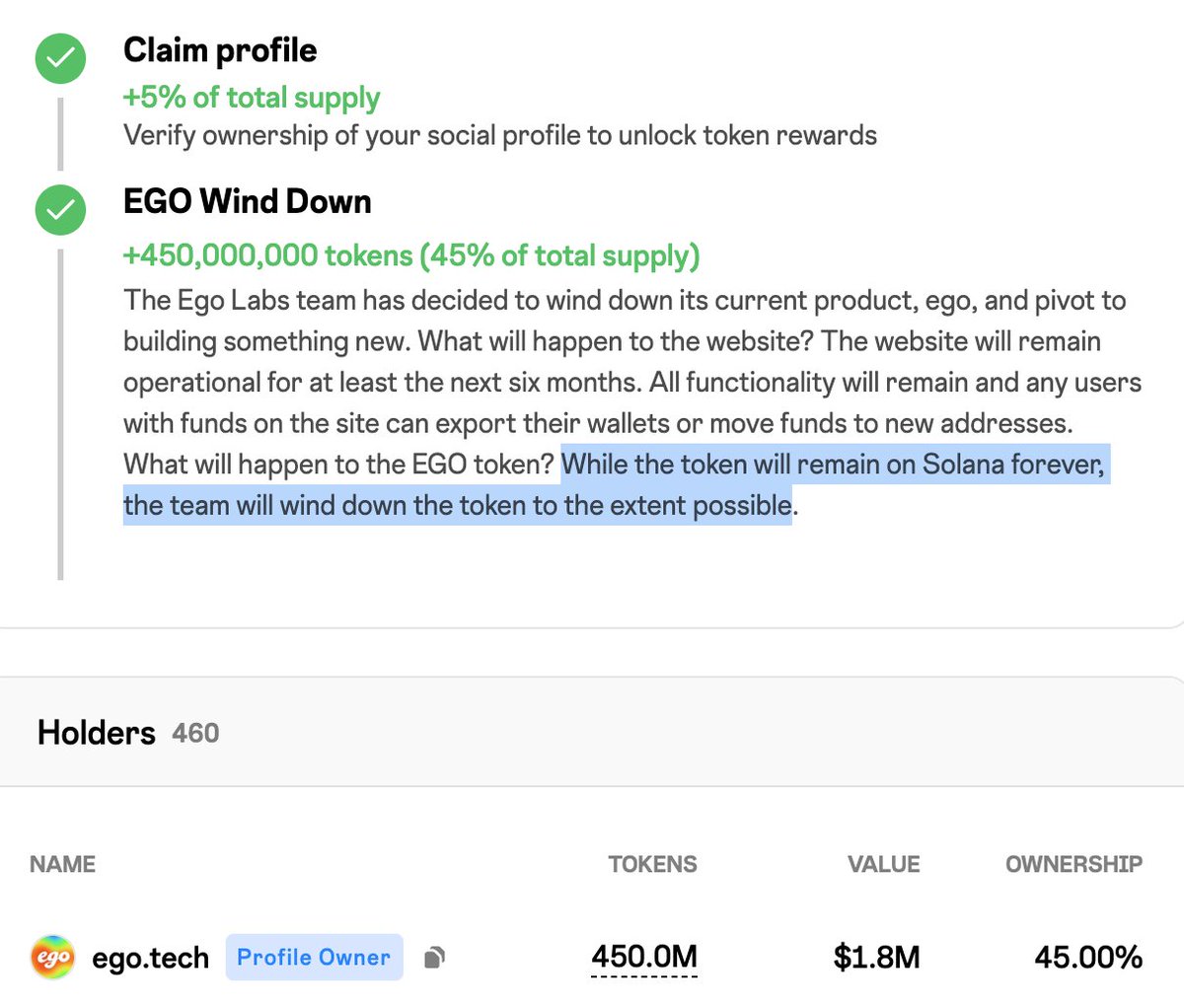Click the +450,000,000 tokens reward text
The width and height of the screenshot is (1184, 1008).
pos(410,255)
